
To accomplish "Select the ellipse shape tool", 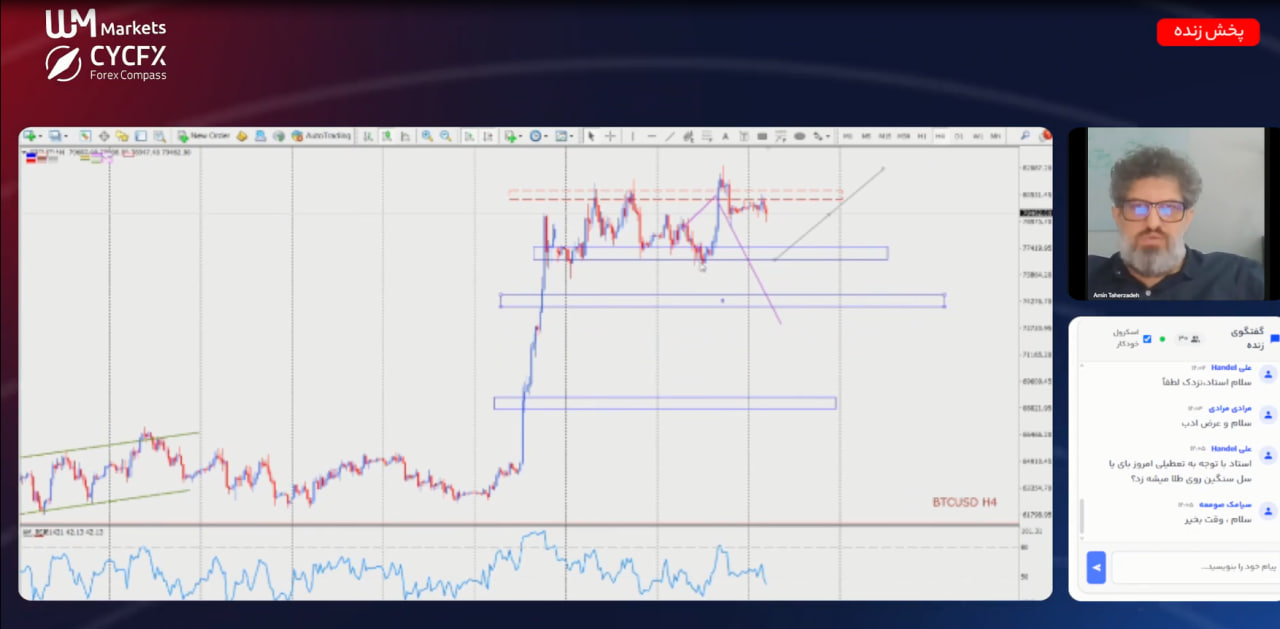I will click(x=800, y=136).
